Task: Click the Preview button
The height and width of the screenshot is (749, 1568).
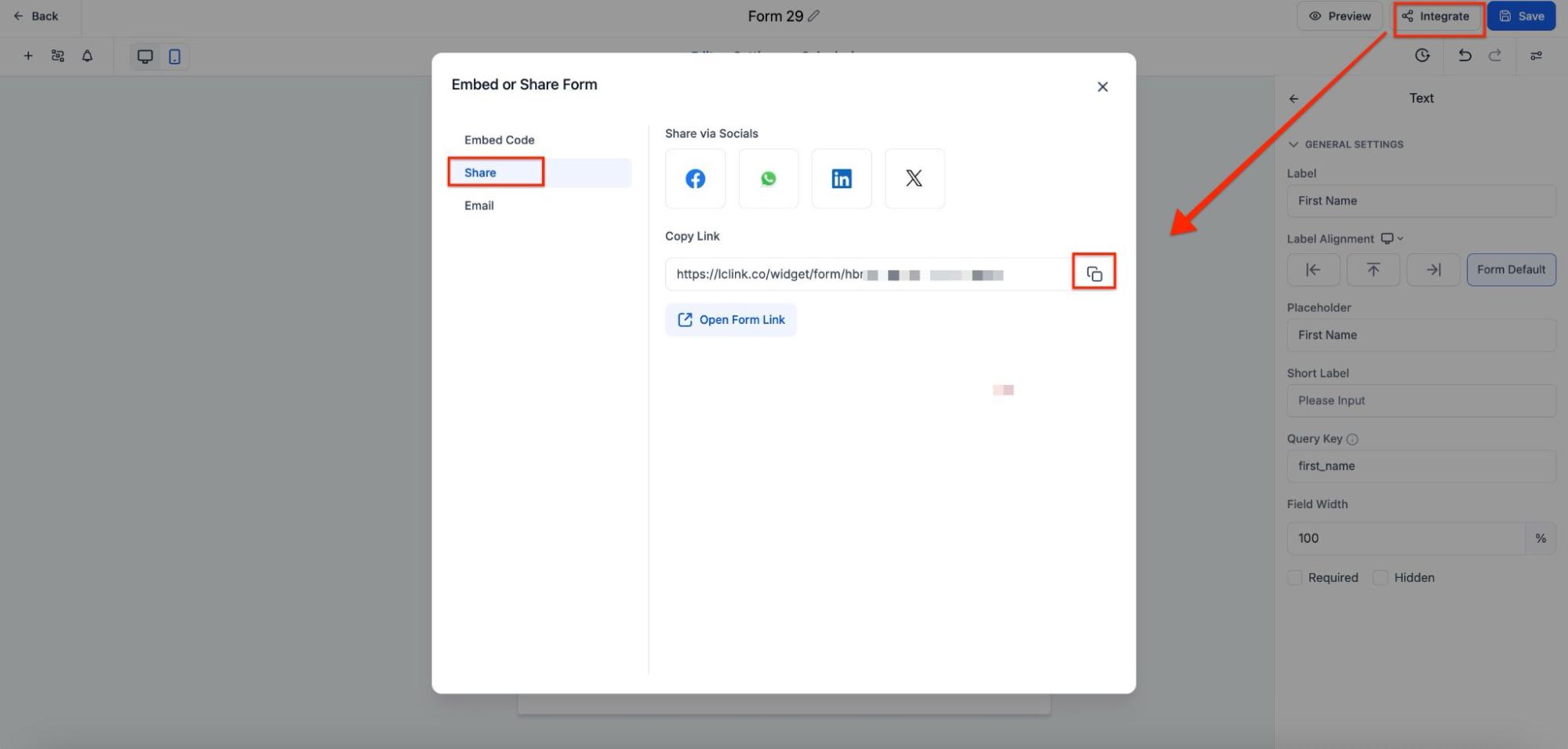Action: (x=1340, y=16)
